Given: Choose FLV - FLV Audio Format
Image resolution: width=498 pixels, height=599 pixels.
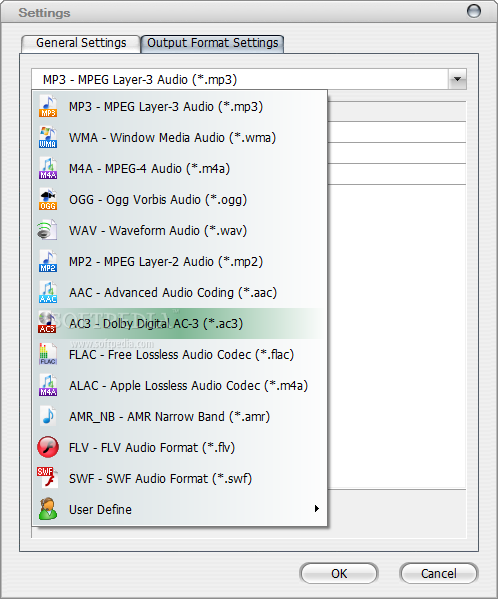Looking at the screenshot, I should (179, 447).
